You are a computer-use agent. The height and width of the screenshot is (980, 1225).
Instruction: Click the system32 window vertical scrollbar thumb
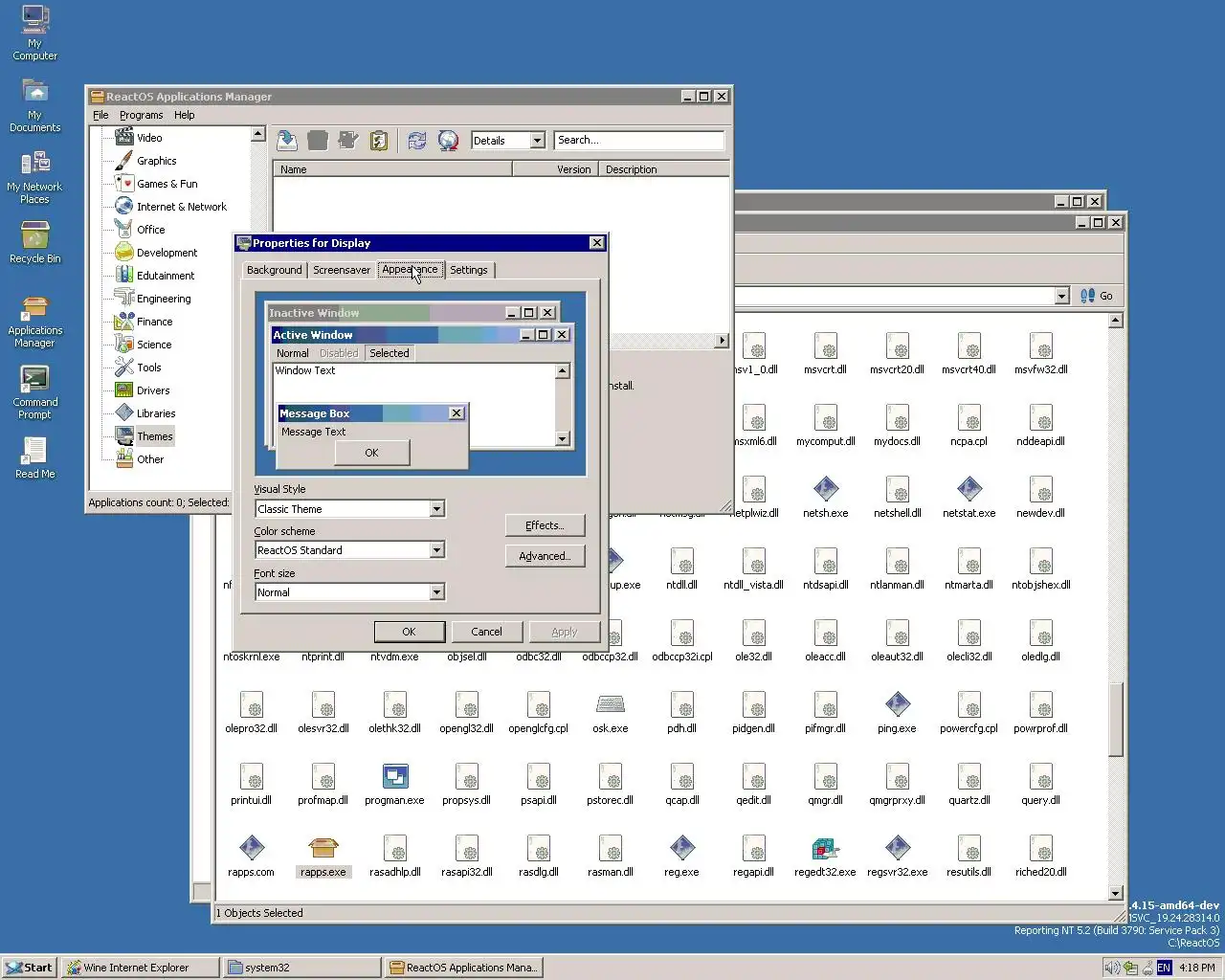coord(1116,720)
